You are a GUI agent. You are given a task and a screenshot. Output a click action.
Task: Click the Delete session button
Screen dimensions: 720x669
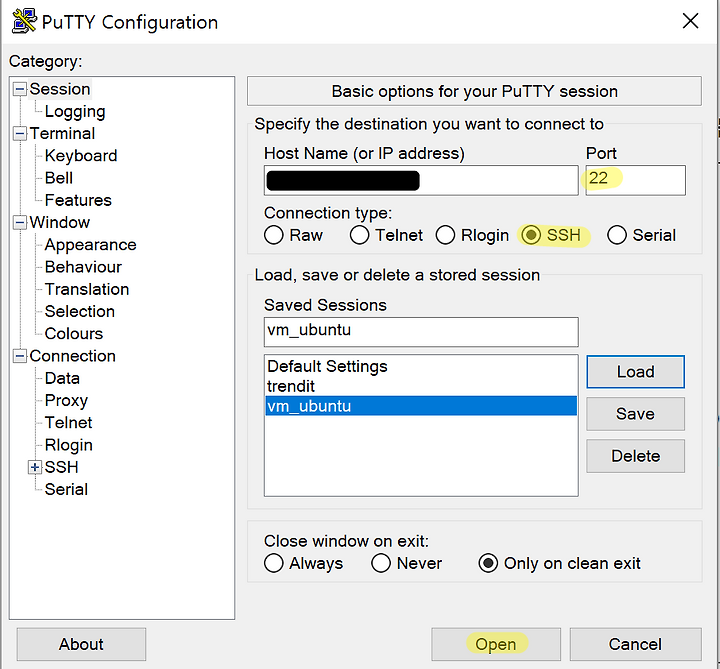coord(636,456)
